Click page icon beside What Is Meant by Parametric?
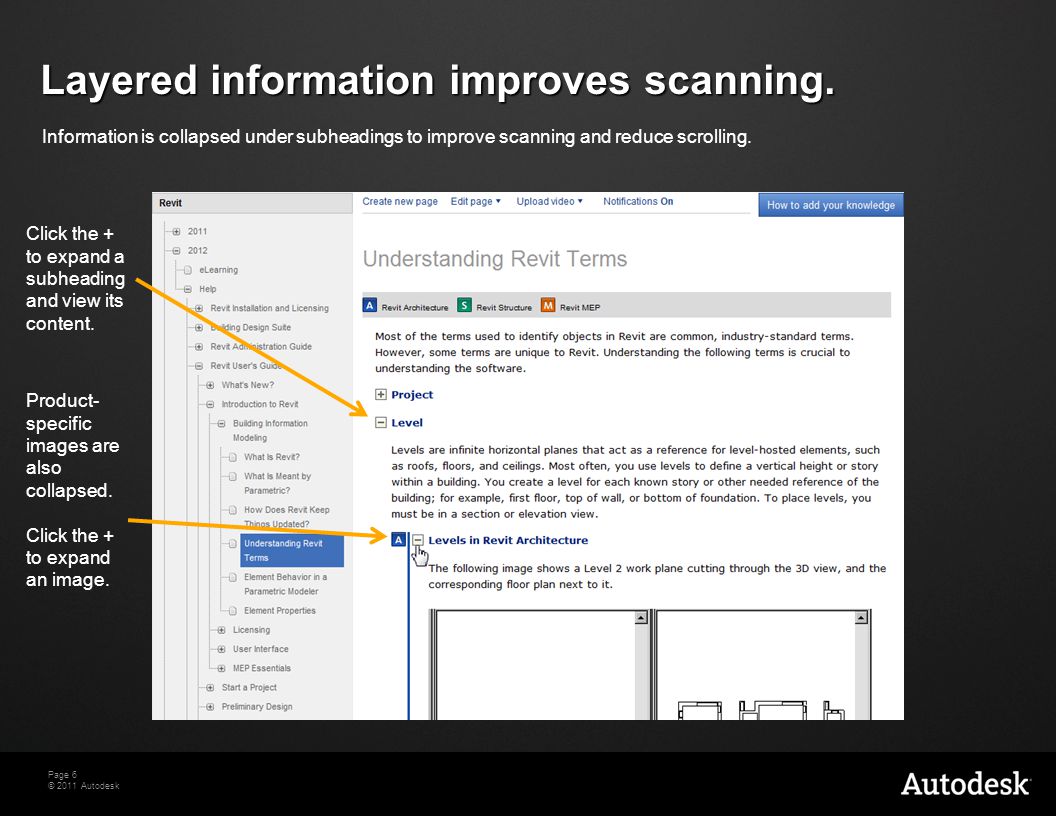 pos(232,477)
